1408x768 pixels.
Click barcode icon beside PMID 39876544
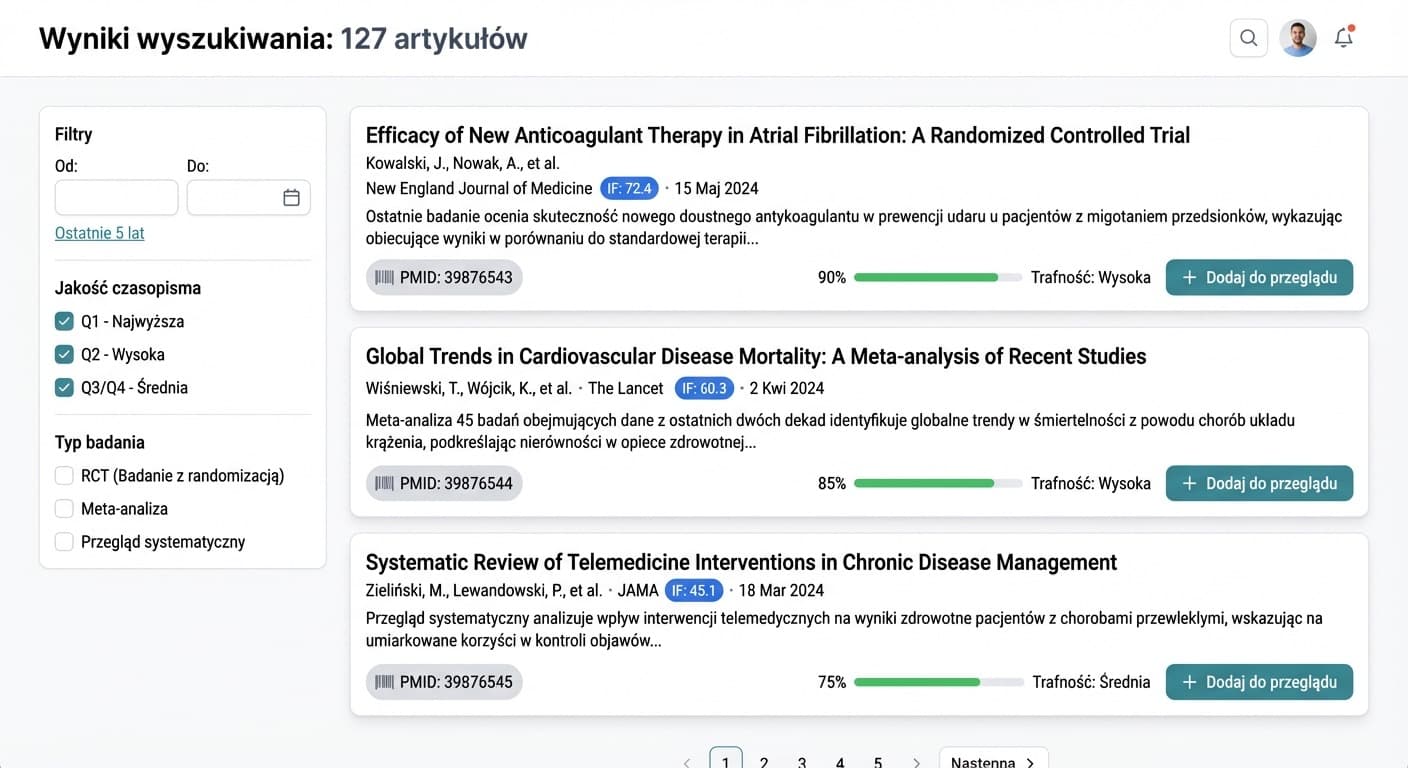[x=384, y=484]
